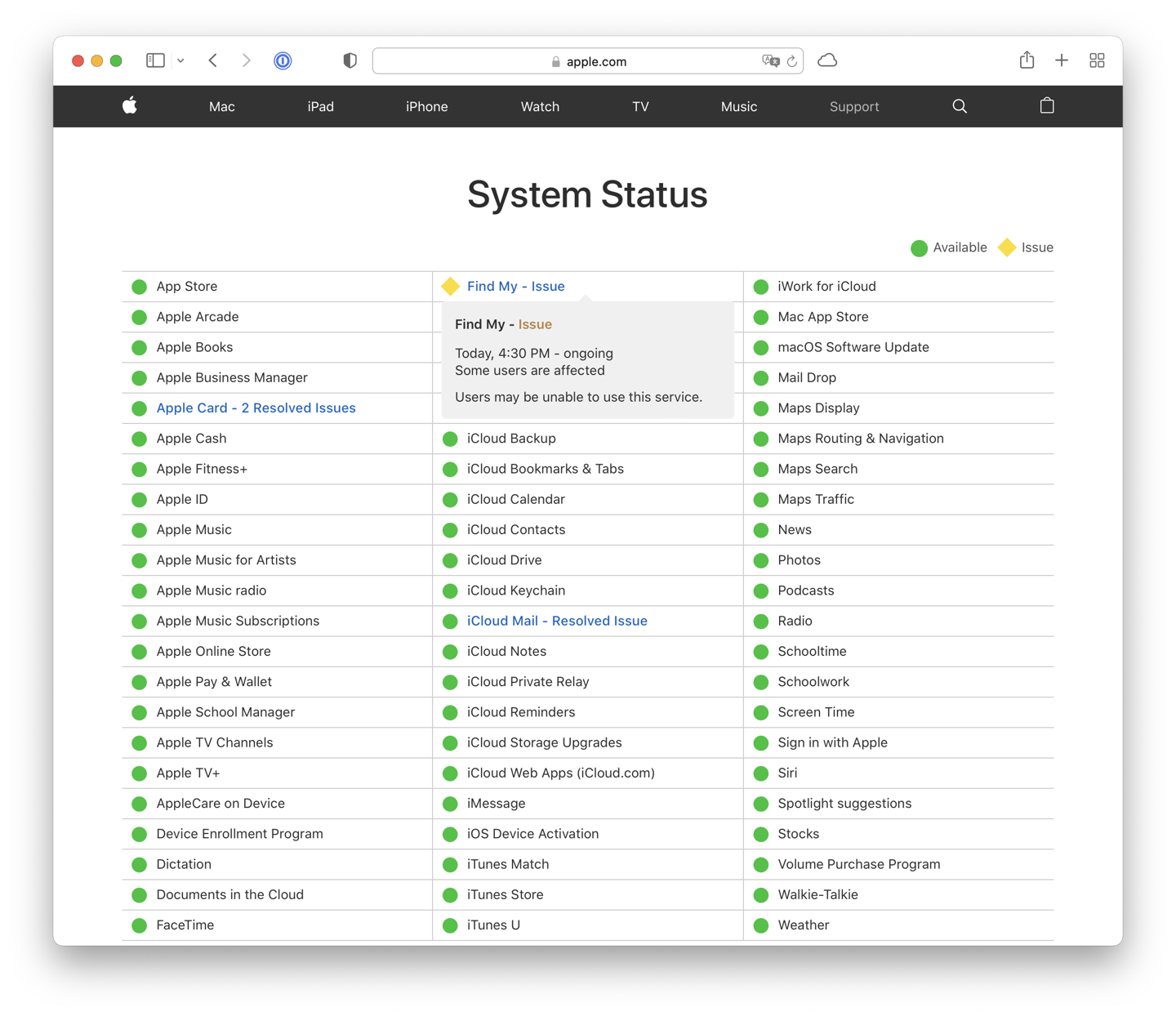Open the shopping bag icon
This screenshot has width=1176, height=1016.
point(1047,105)
